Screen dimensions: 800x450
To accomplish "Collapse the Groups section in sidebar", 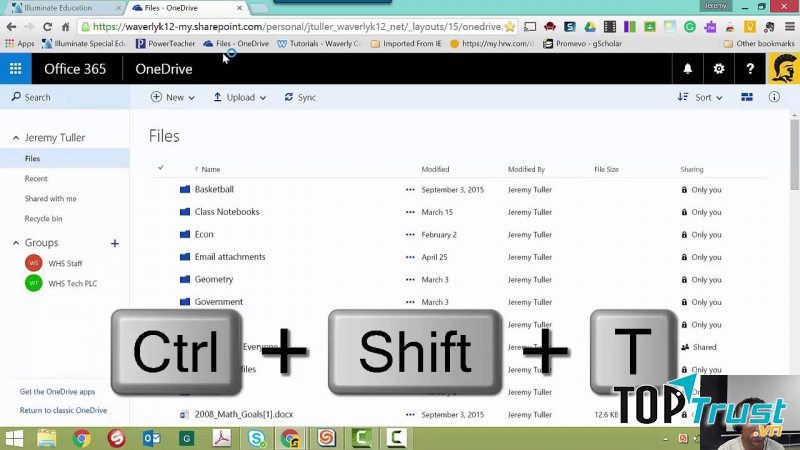I will [16, 243].
